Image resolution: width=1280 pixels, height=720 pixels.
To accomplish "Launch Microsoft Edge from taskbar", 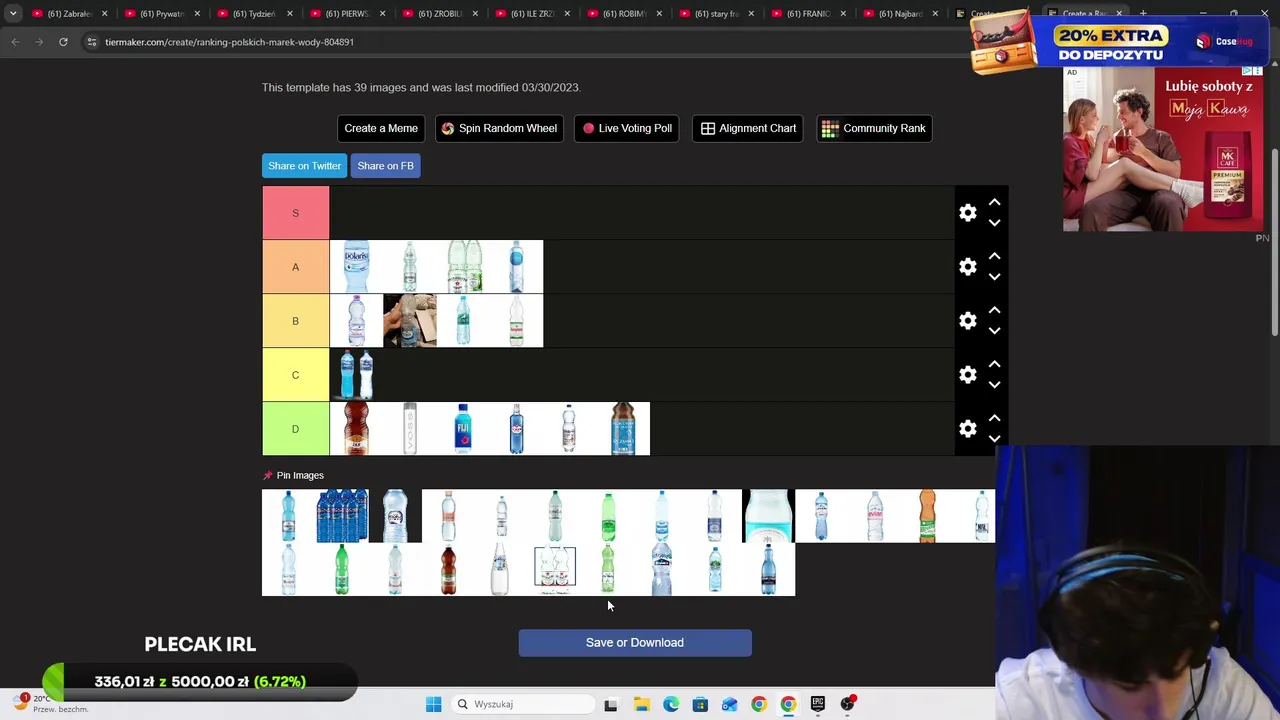I will (x=671, y=704).
